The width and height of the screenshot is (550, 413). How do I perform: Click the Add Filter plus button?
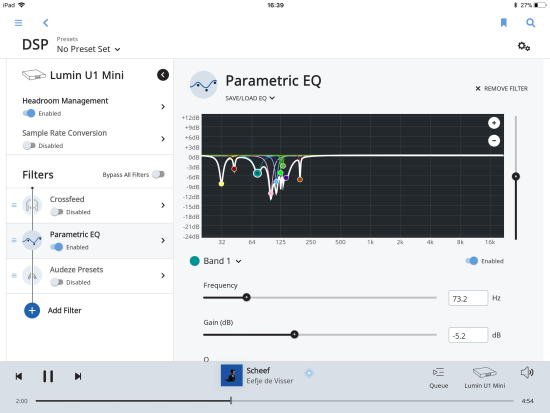click(32, 311)
